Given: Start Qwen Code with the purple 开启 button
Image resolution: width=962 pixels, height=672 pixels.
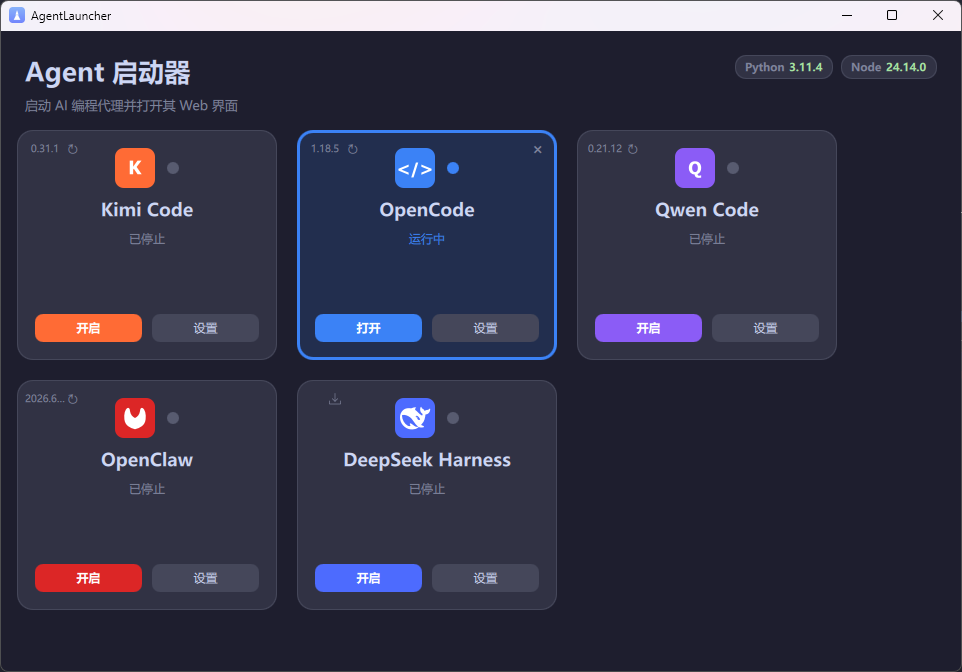Looking at the screenshot, I should click(648, 328).
